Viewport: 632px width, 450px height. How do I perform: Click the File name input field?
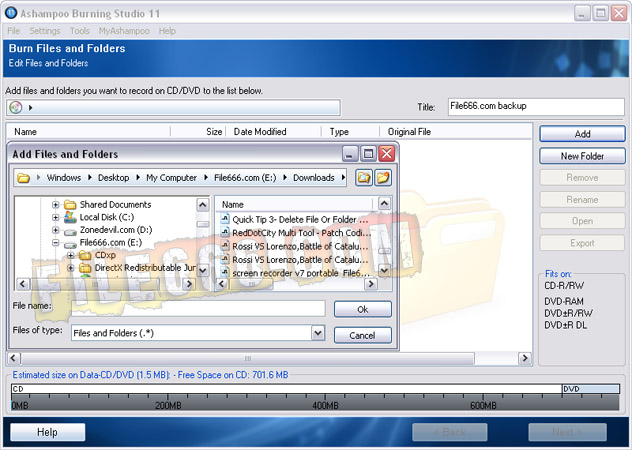tap(198, 308)
